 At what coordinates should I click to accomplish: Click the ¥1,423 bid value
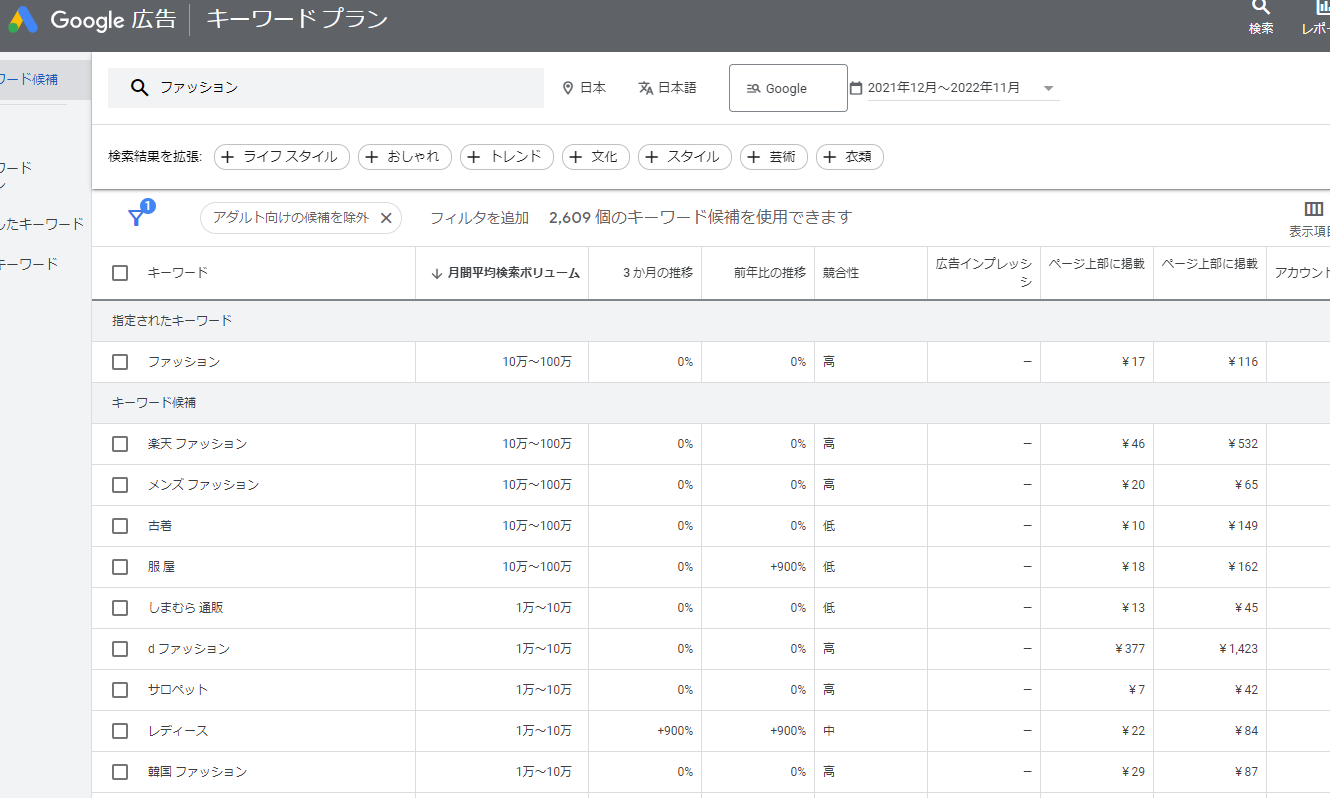click(x=1238, y=649)
